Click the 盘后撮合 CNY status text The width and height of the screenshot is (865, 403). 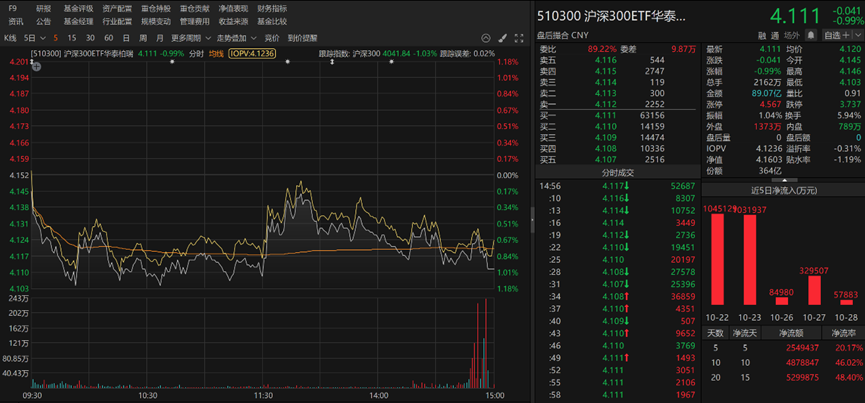tap(562, 35)
